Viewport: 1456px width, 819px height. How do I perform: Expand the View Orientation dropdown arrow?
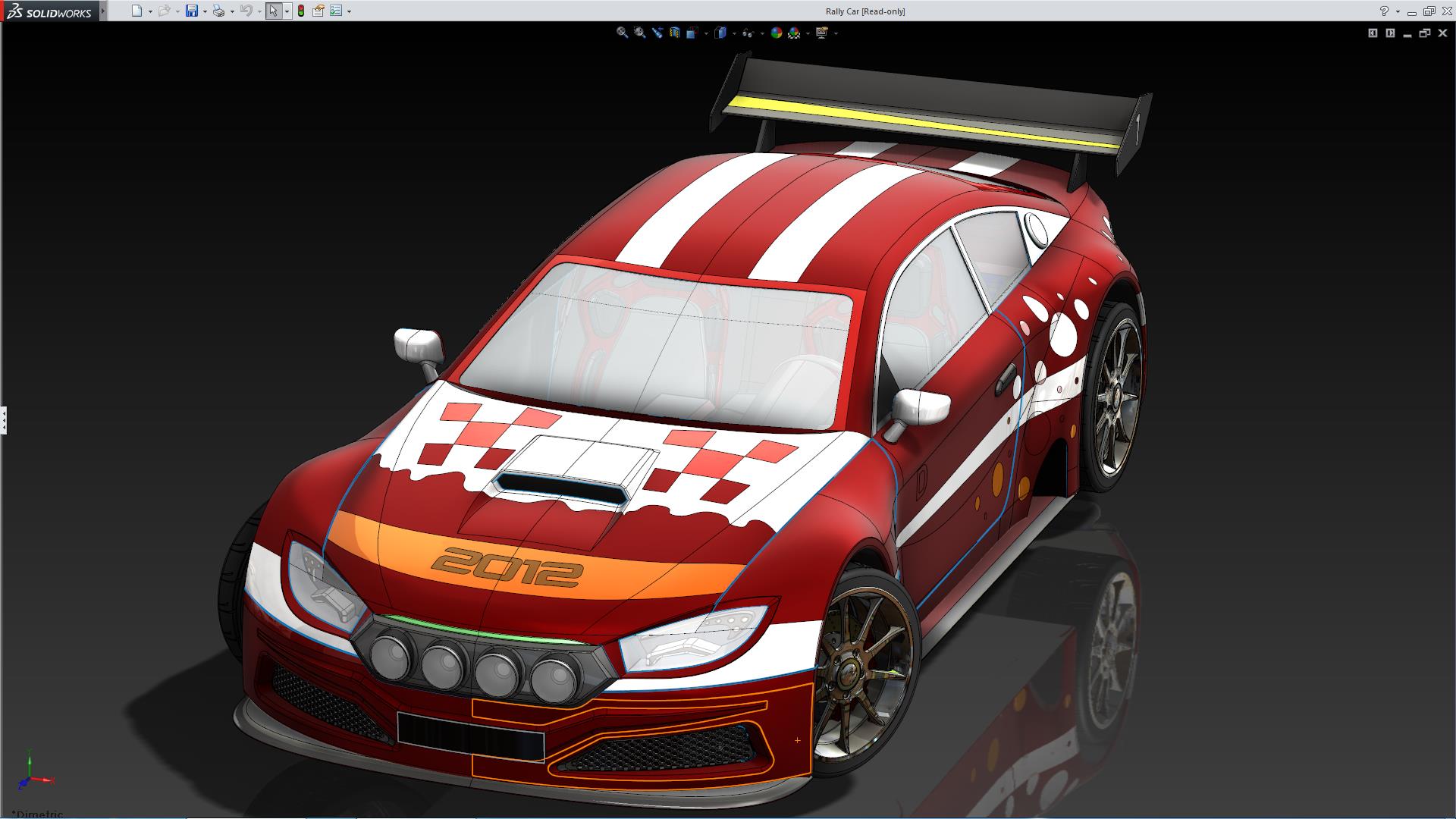click(x=706, y=33)
